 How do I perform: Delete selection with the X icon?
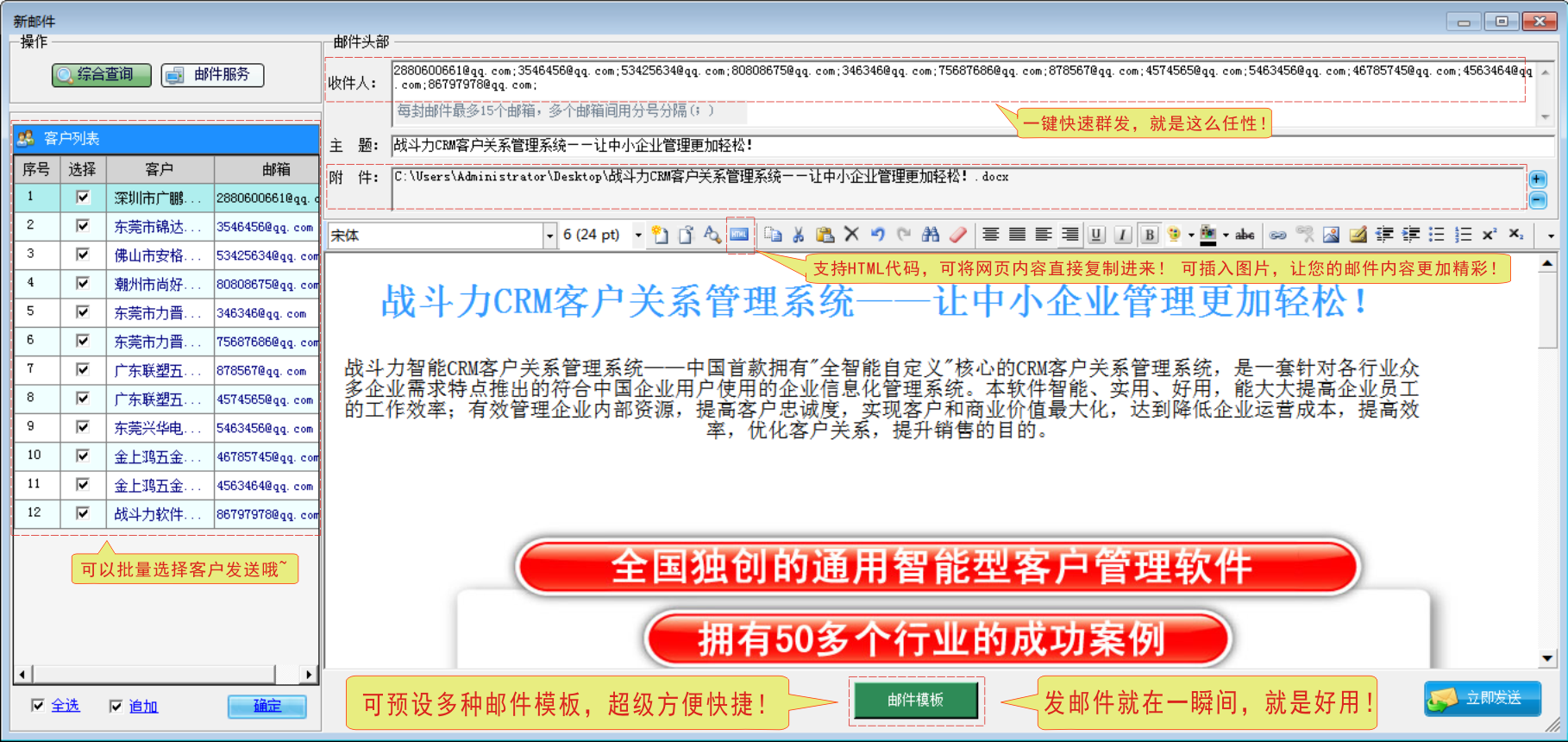[x=851, y=235]
